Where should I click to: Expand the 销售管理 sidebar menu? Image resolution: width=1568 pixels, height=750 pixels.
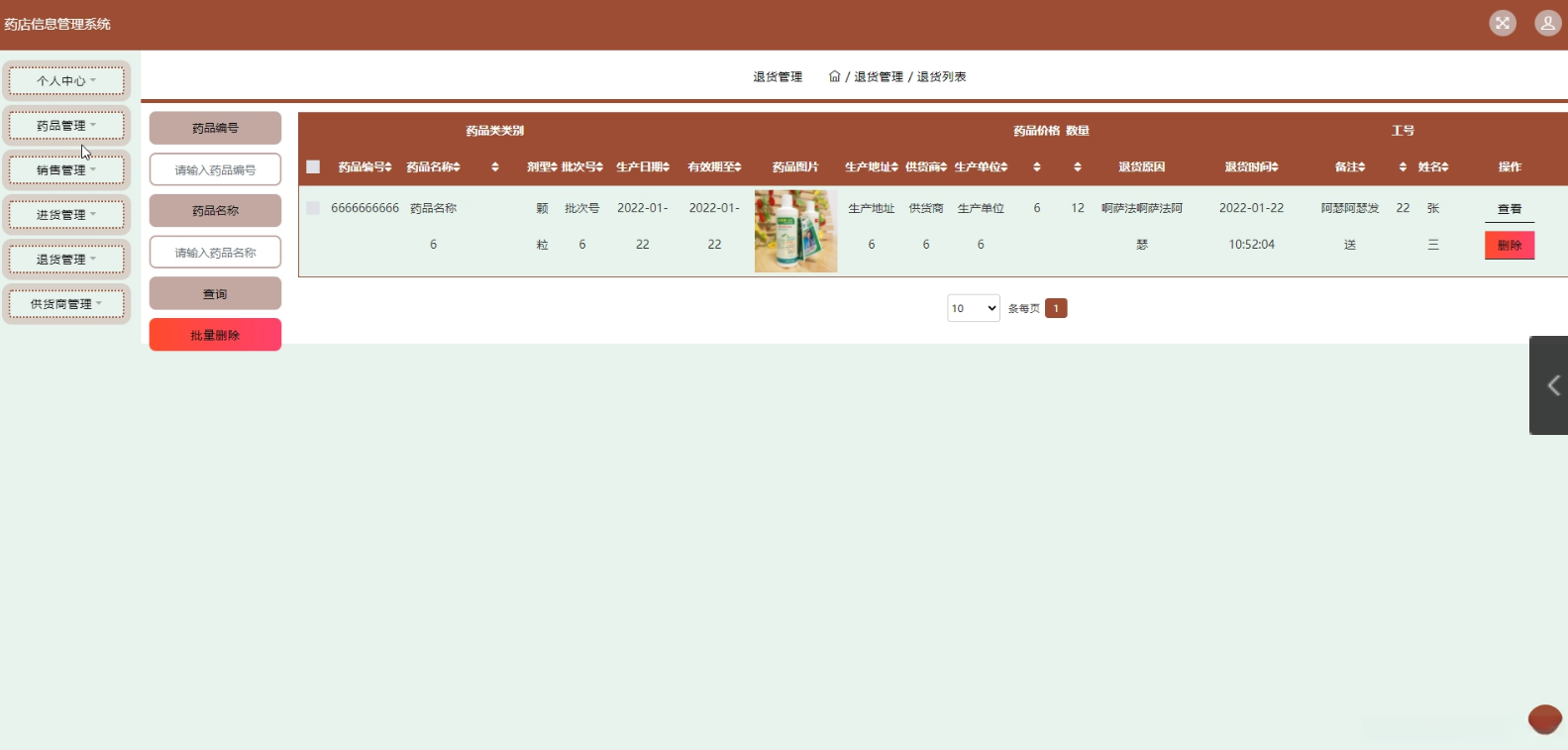pos(66,170)
